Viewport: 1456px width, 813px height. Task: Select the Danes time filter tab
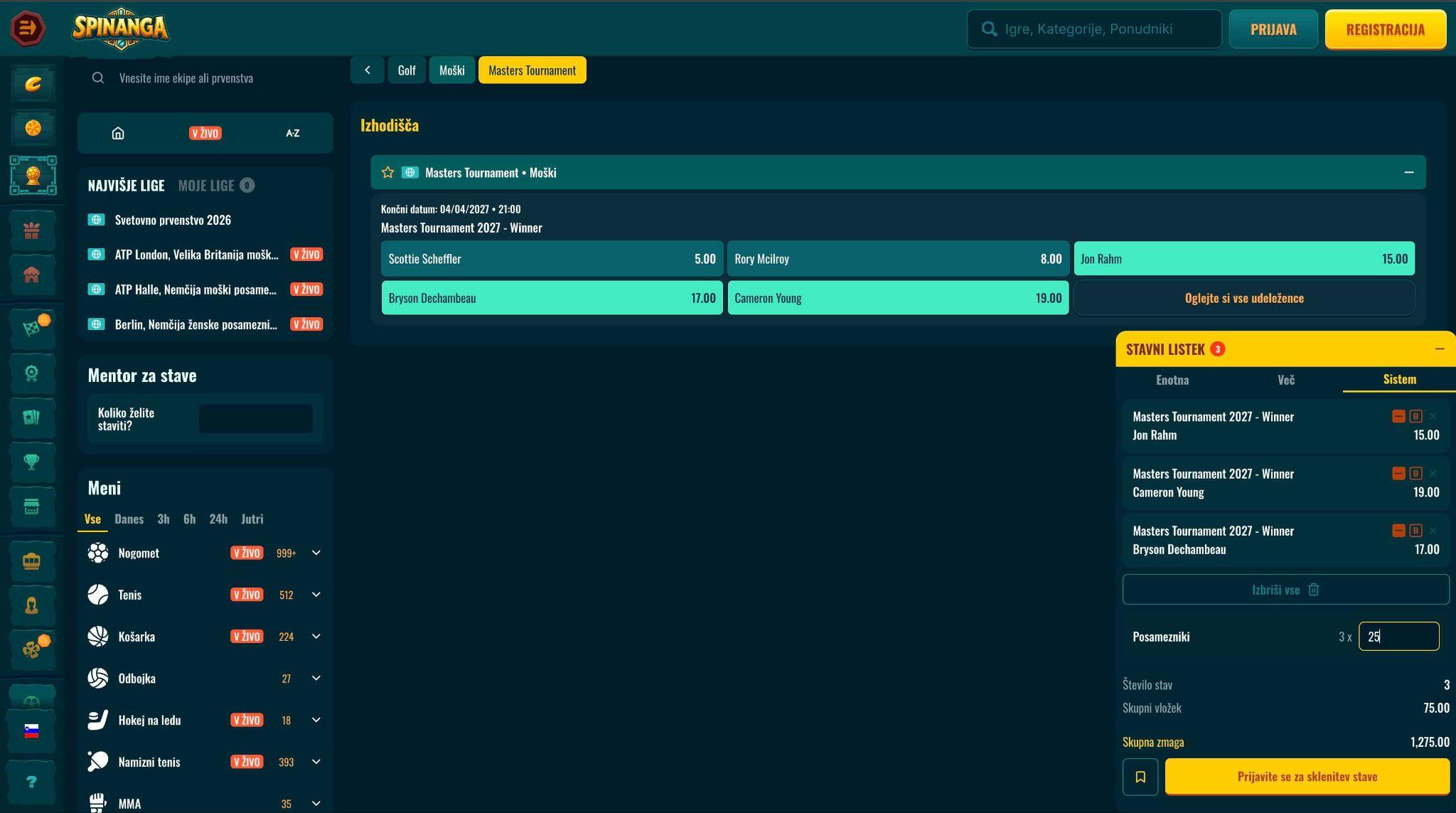click(129, 519)
